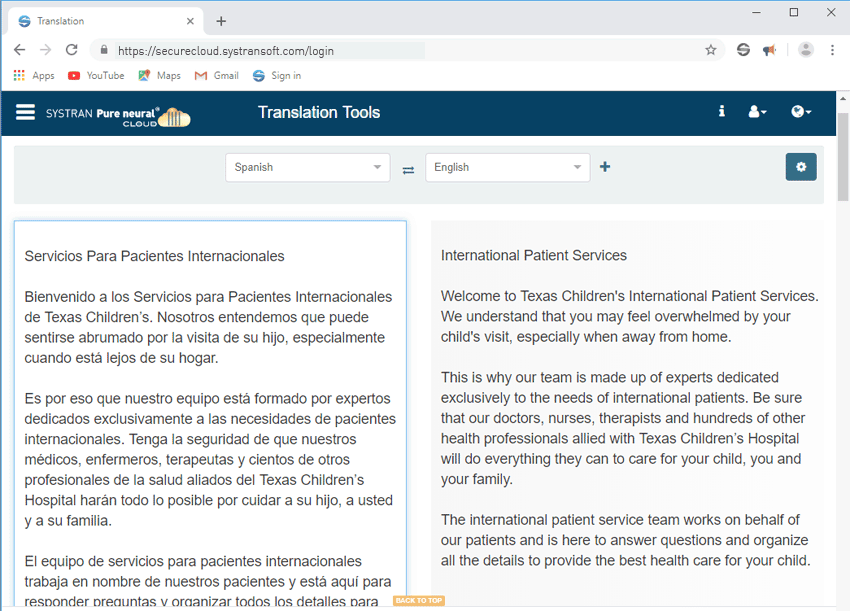Swap source and target languages
The width and height of the screenshot is (850, 611).
408,167
